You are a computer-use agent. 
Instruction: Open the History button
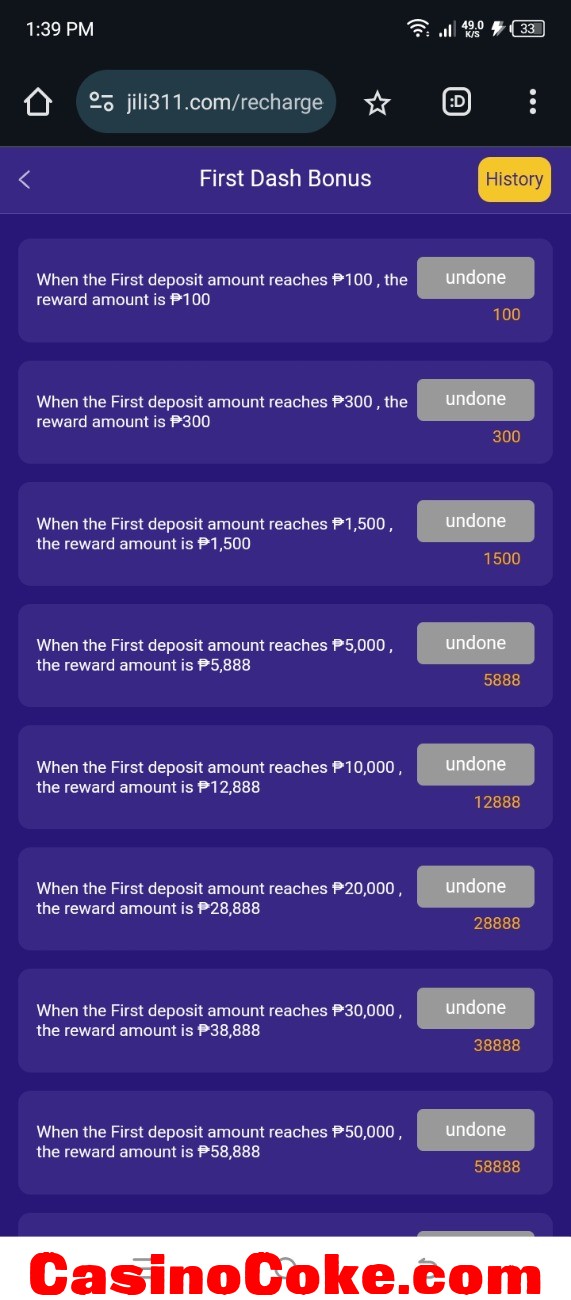(514, 180)
